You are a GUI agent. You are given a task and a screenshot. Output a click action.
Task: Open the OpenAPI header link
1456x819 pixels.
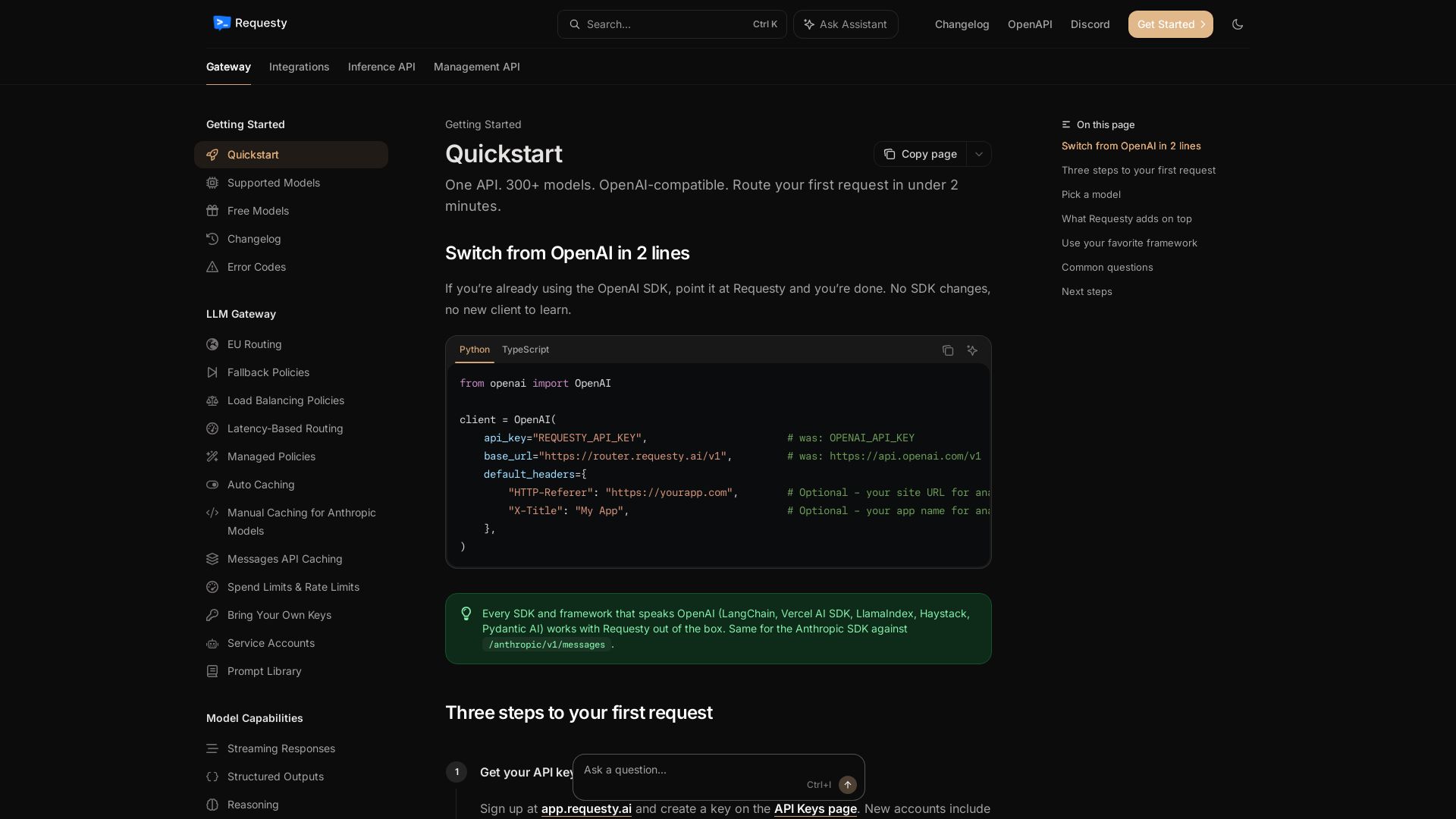1030,24
